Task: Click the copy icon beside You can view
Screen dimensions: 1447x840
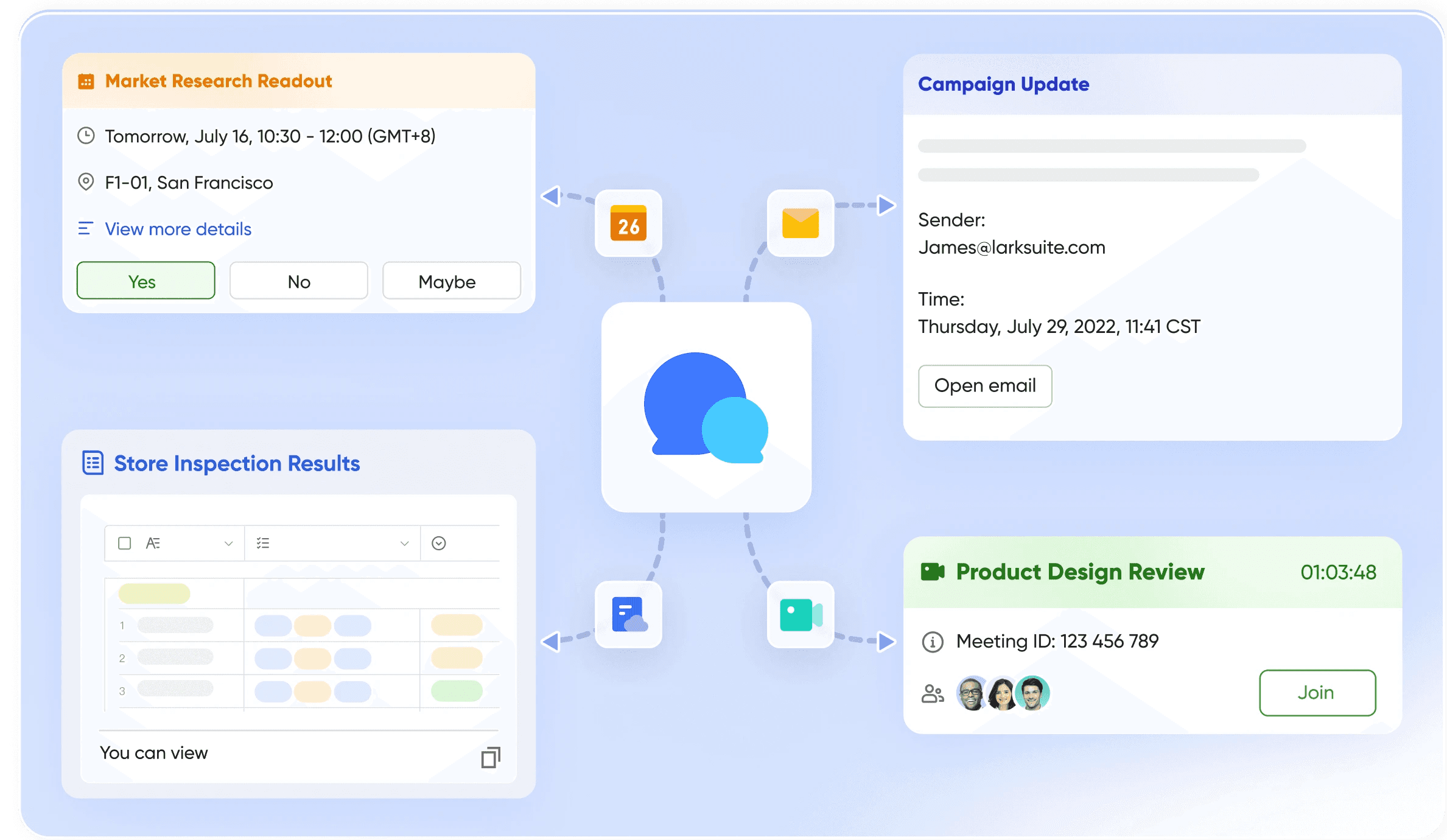Action: pyautogui.click(x=491, y=757)
